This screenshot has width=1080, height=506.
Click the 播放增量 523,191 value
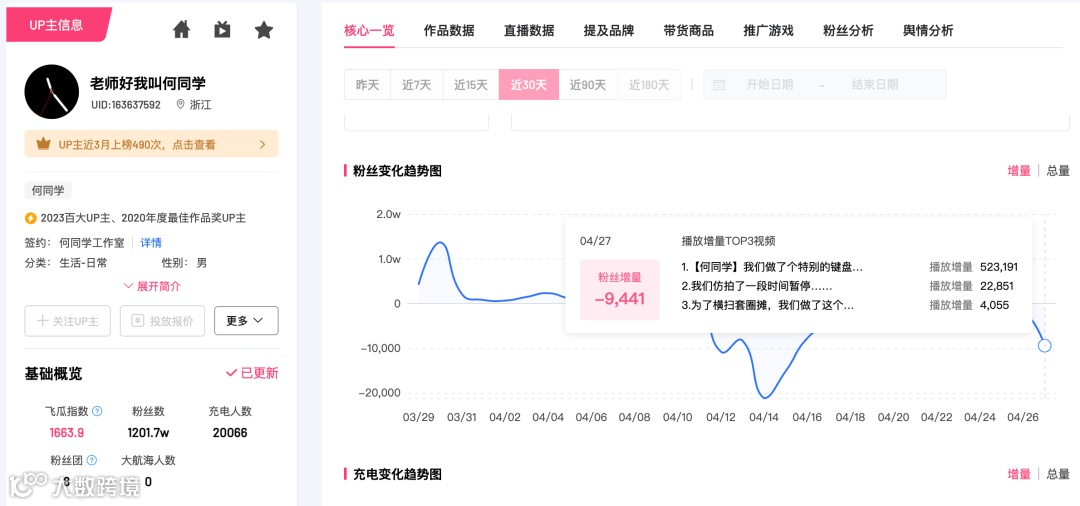pyautogui.click(x=998, y=267)
